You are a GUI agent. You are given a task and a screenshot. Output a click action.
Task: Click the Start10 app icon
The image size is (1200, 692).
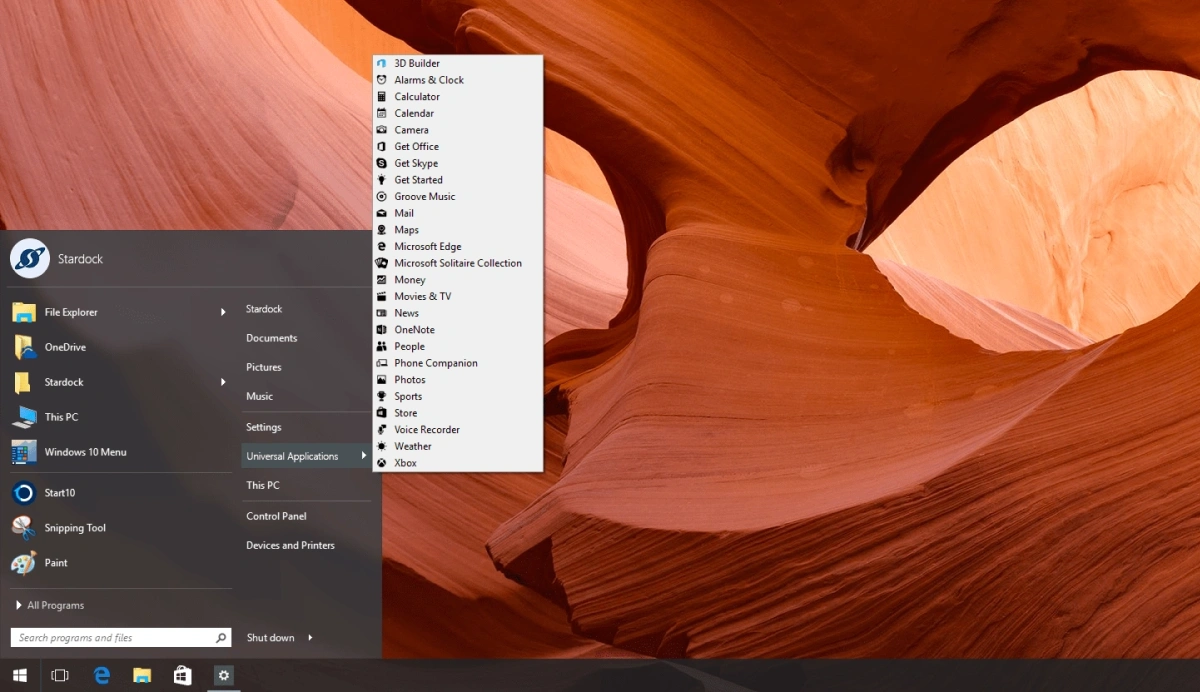pyautogui.click(x=24, y=492)
